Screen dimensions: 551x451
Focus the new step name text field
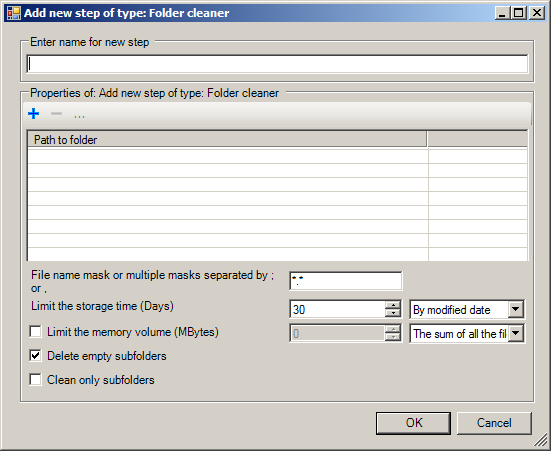coord(277,64)
